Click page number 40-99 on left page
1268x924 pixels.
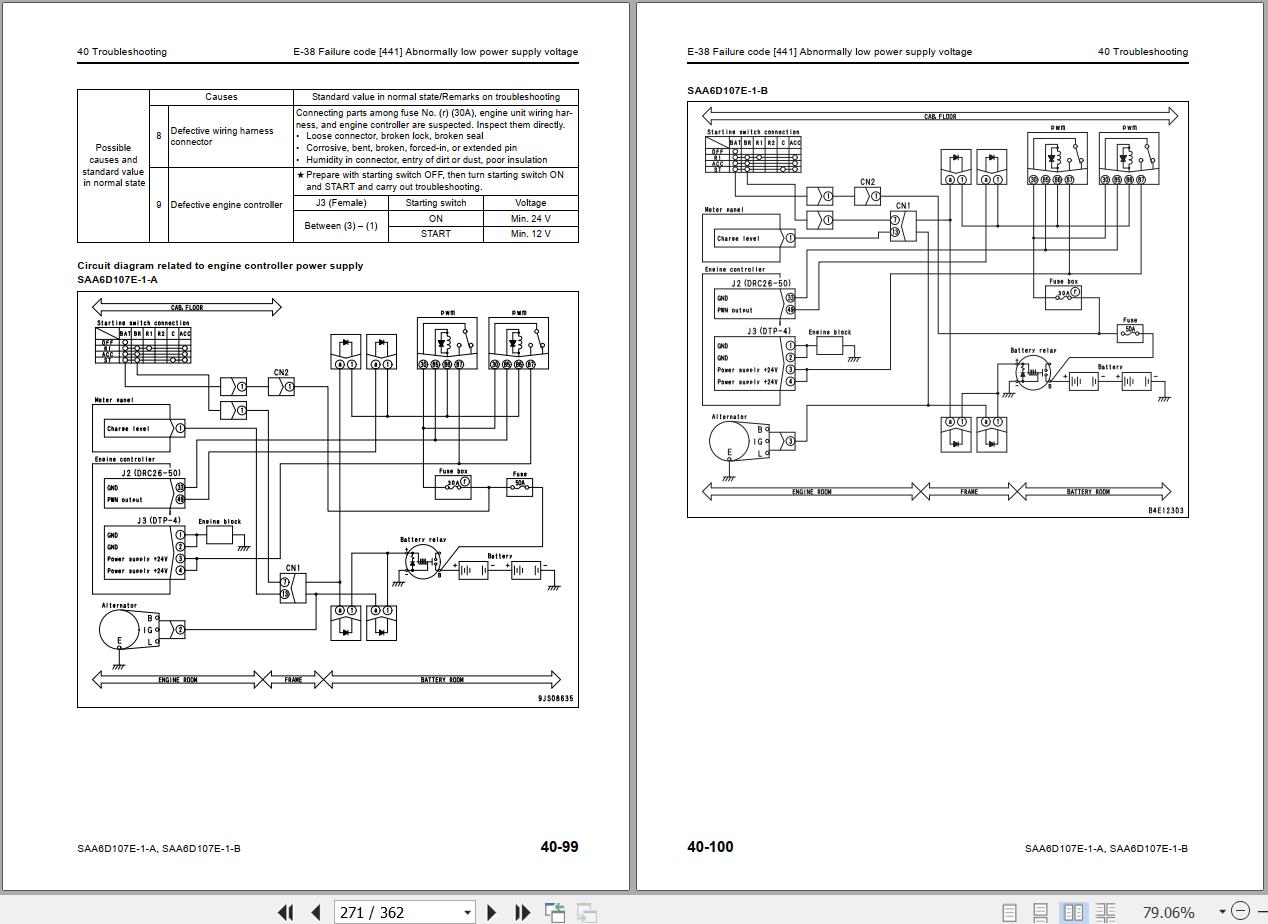click(559, 847)
